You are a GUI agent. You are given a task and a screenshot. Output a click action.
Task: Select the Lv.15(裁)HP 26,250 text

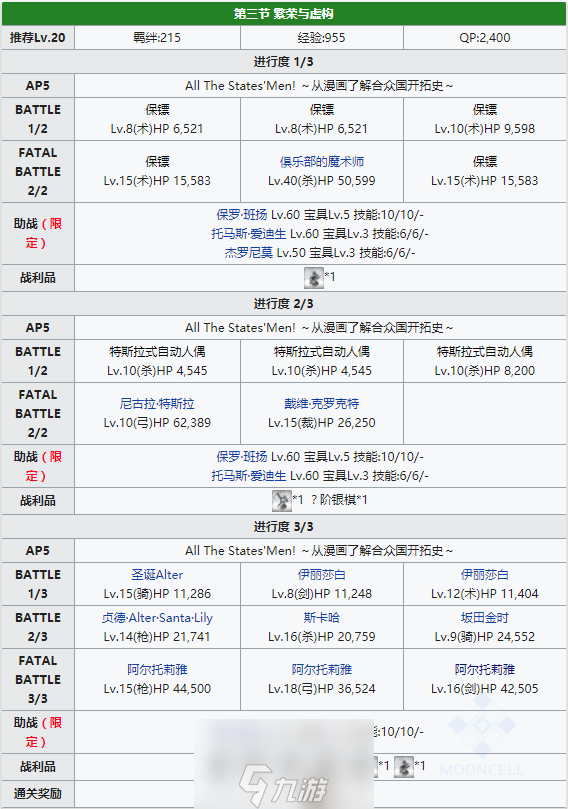321,423
